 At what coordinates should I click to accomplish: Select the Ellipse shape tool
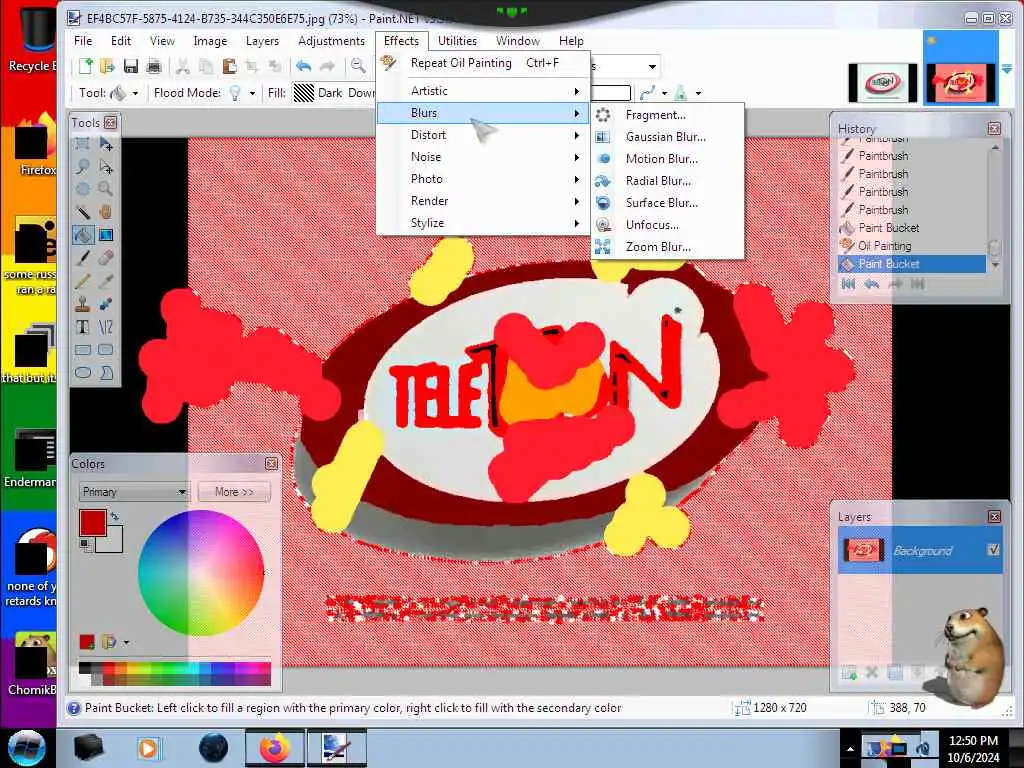coord(83,372)
